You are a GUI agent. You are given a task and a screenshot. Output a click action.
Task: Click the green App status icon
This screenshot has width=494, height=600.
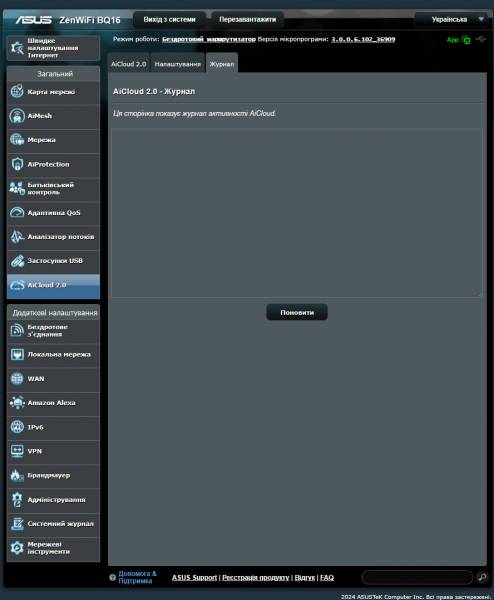tap(466, 39)
